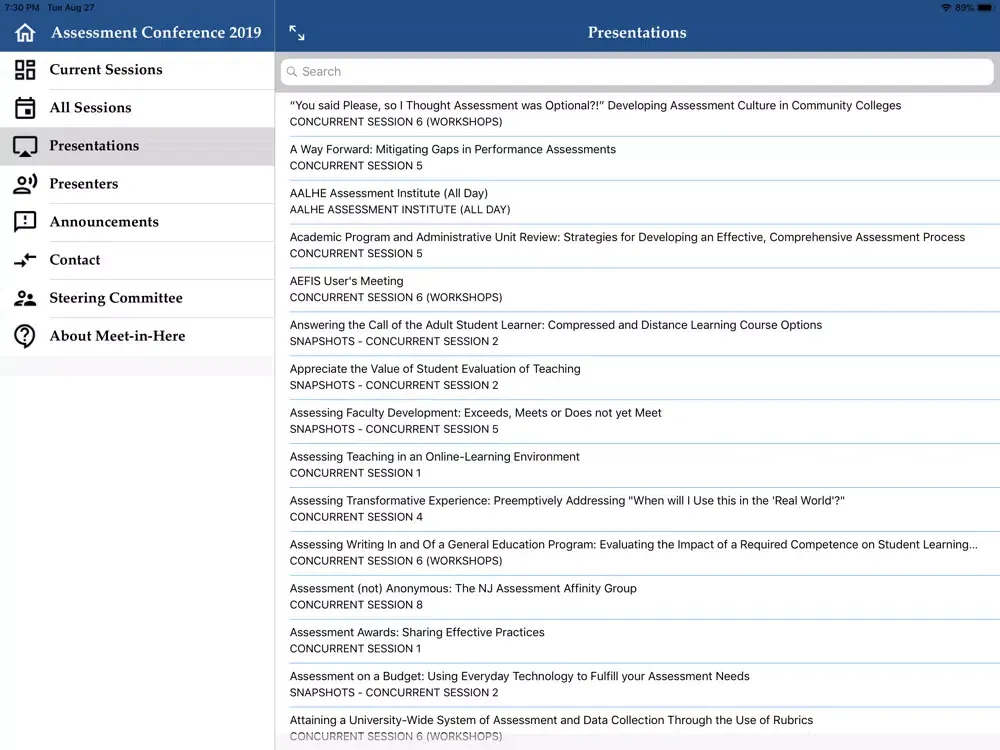
Task: Open "You said Please" community colleges presentation
Action: click(638, 114)
